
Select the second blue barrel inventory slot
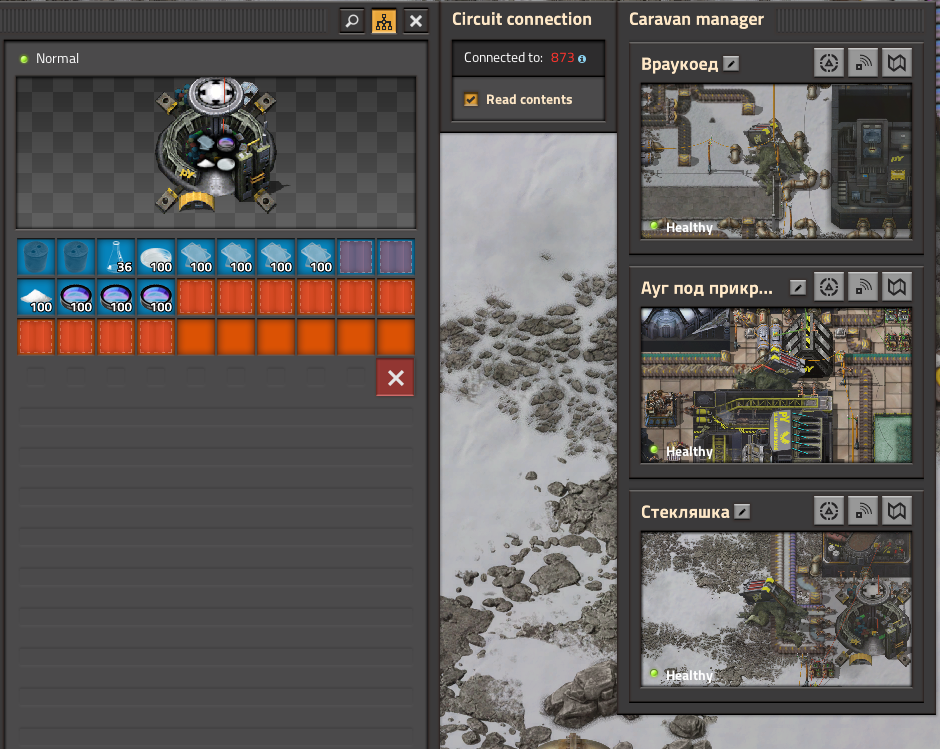point(76,257)
